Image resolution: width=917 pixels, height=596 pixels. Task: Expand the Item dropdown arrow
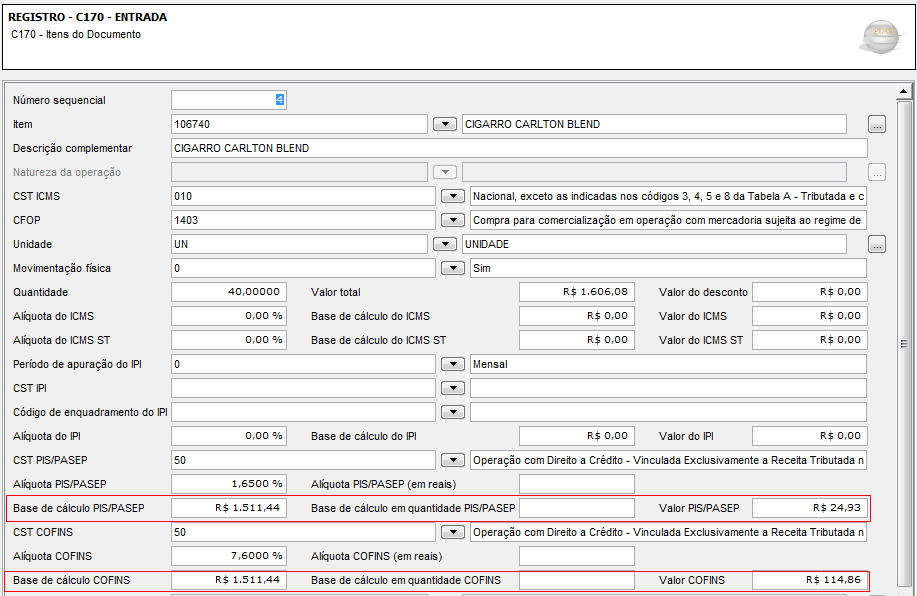[x=445, y=124]
